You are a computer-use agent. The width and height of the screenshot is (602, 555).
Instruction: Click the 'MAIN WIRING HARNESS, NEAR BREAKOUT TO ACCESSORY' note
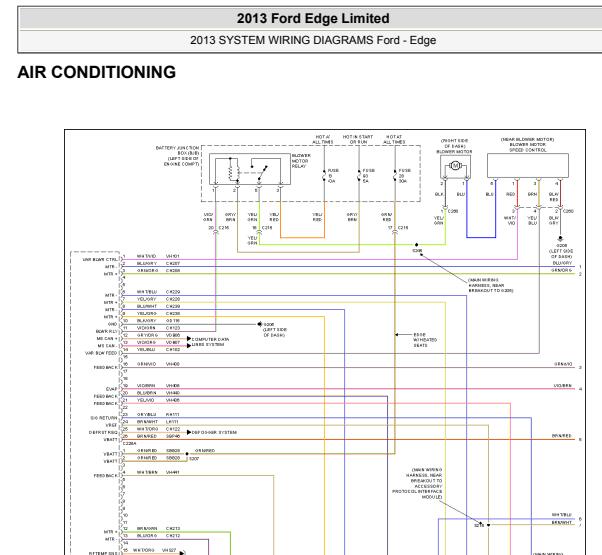(x=418, y=483)
